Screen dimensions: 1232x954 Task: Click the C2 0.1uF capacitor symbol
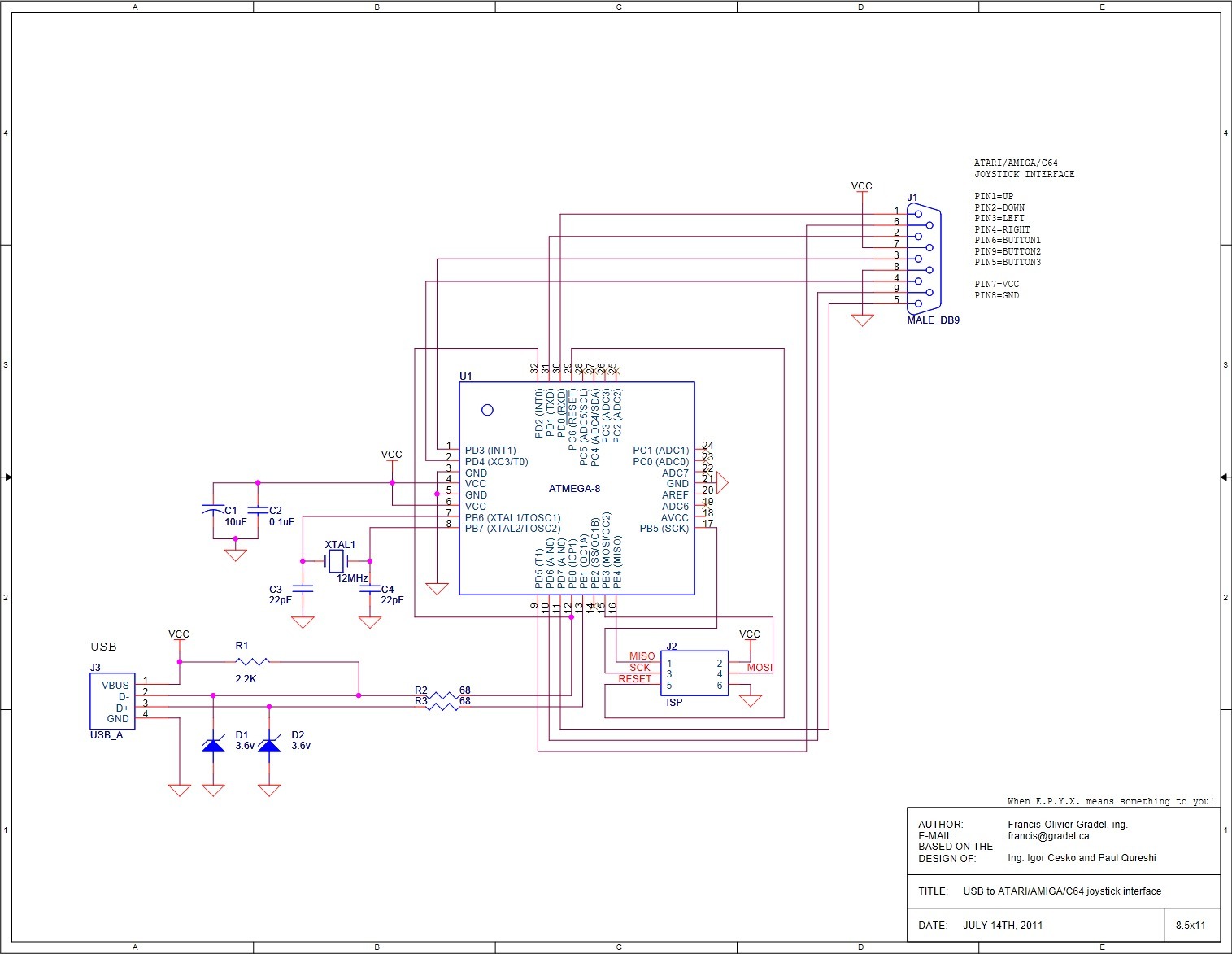click(258, 510)
